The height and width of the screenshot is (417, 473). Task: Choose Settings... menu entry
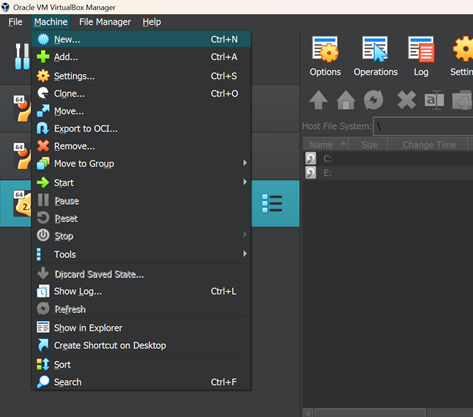click(x=141, y=76)
